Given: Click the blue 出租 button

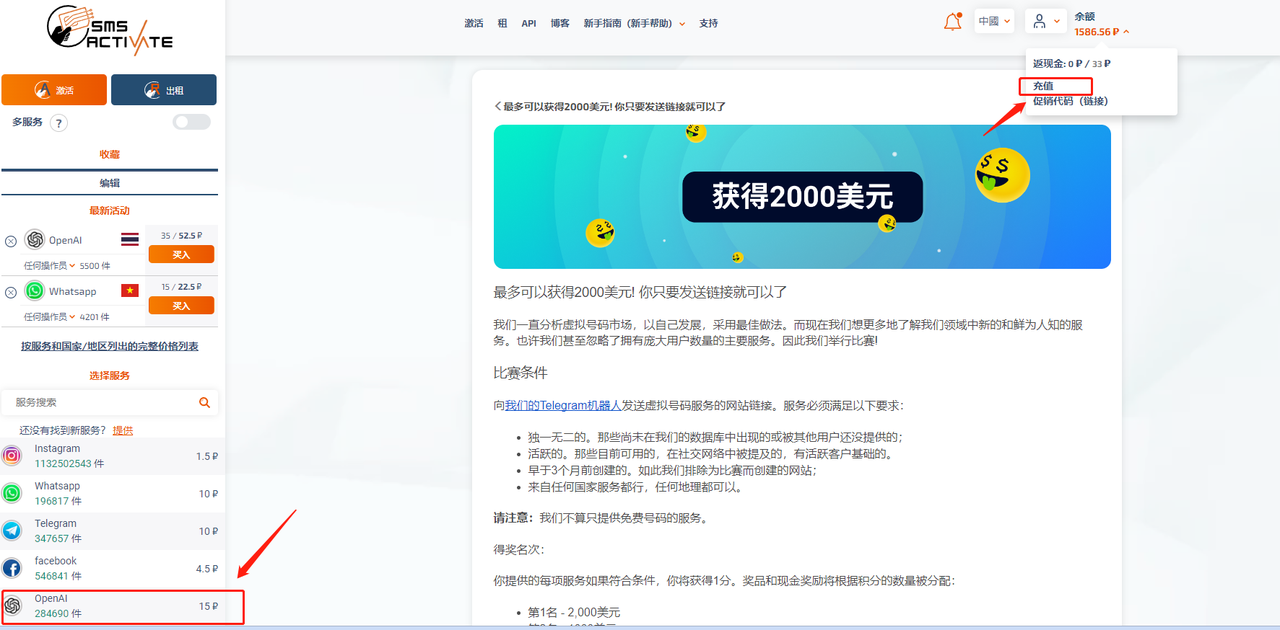Looking at the screenshot, I should coord(164,90).
